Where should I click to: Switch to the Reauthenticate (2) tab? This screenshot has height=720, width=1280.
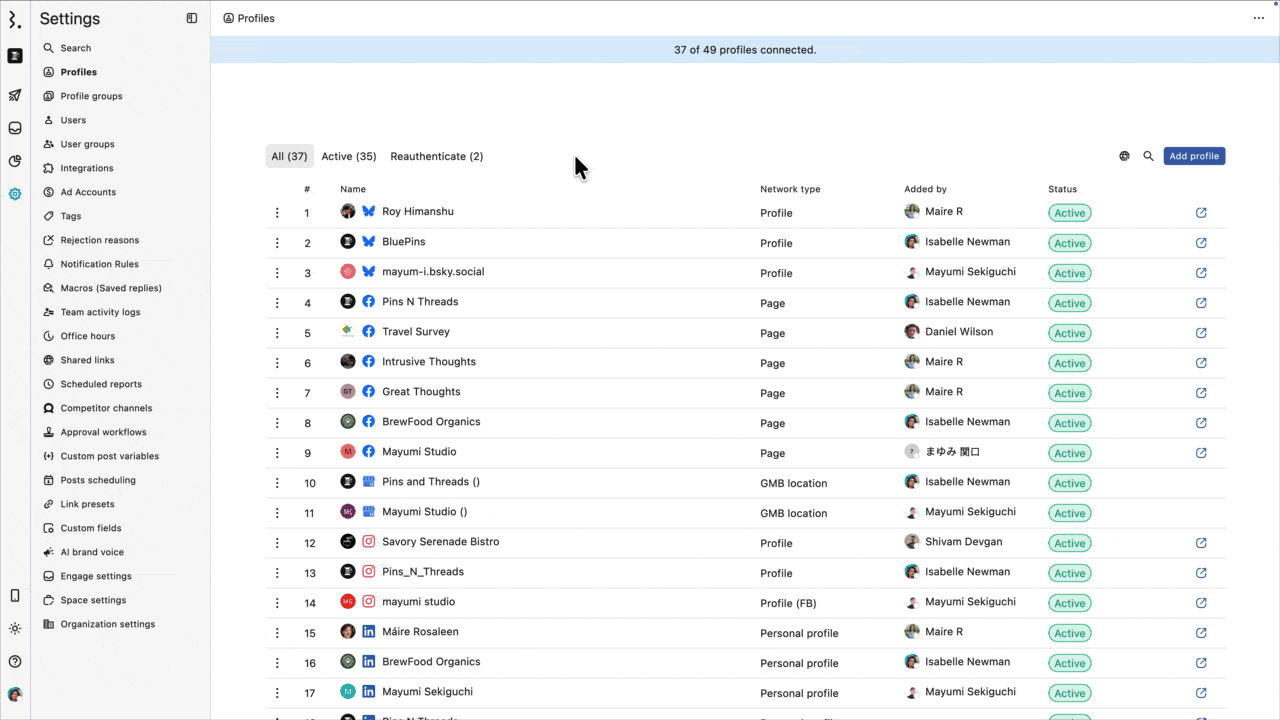tap(436, 156)
